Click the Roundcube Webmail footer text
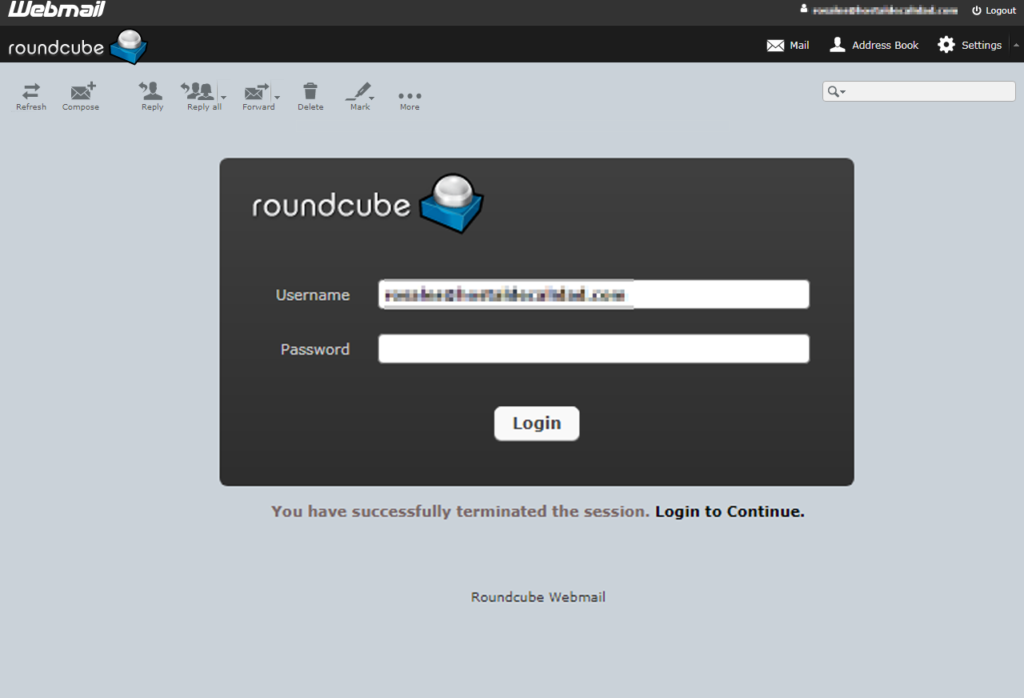Image resolution: width=1024 pixels, height=698 pixels. point(538,597)
